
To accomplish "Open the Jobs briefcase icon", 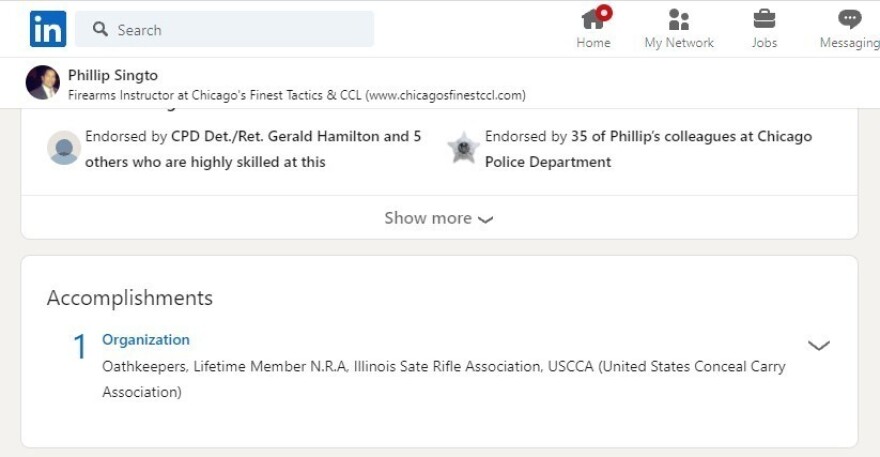I will point(764,29).
